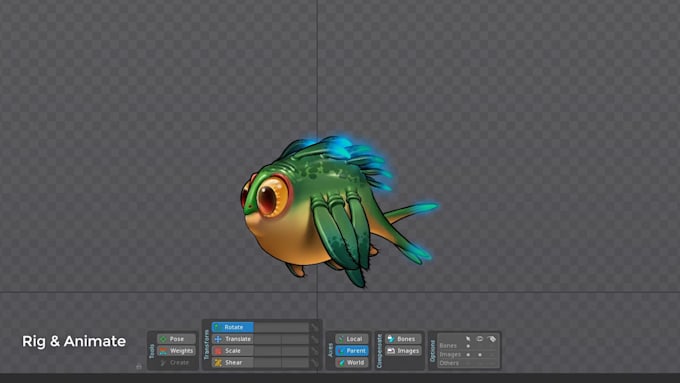Select the Pose tool

(176, 339)
